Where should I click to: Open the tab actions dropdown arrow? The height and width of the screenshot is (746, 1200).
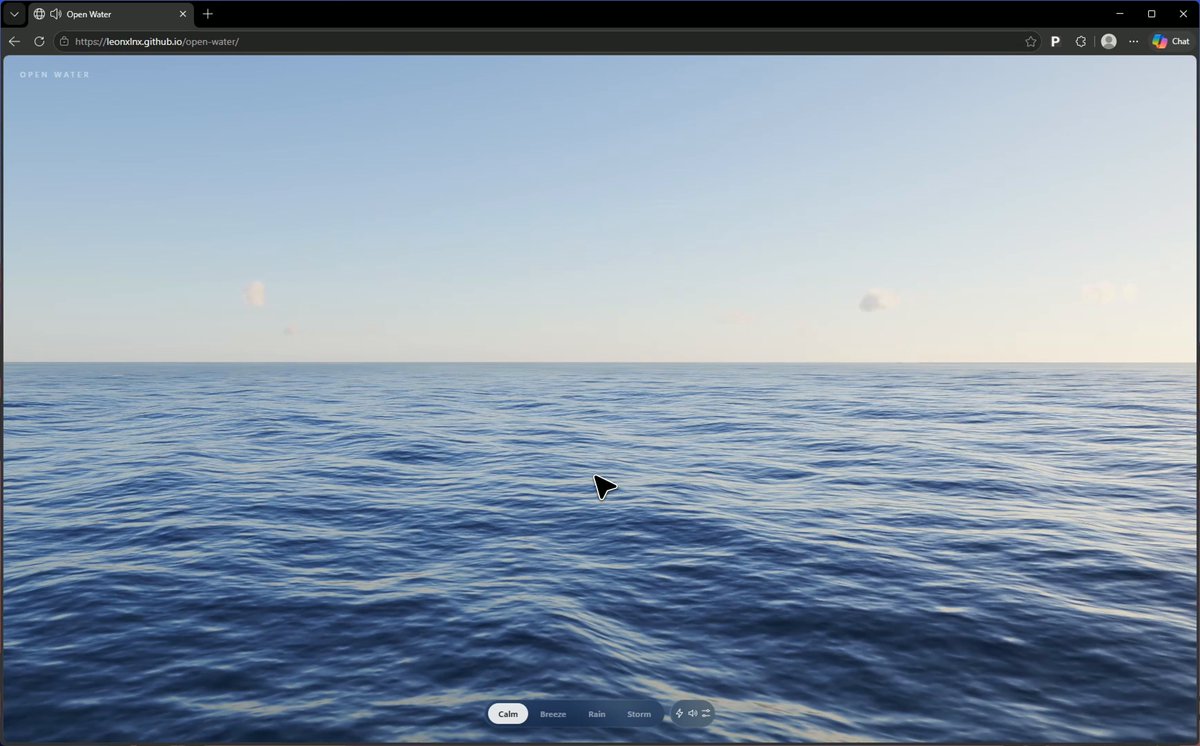click(x=14, y=14)
